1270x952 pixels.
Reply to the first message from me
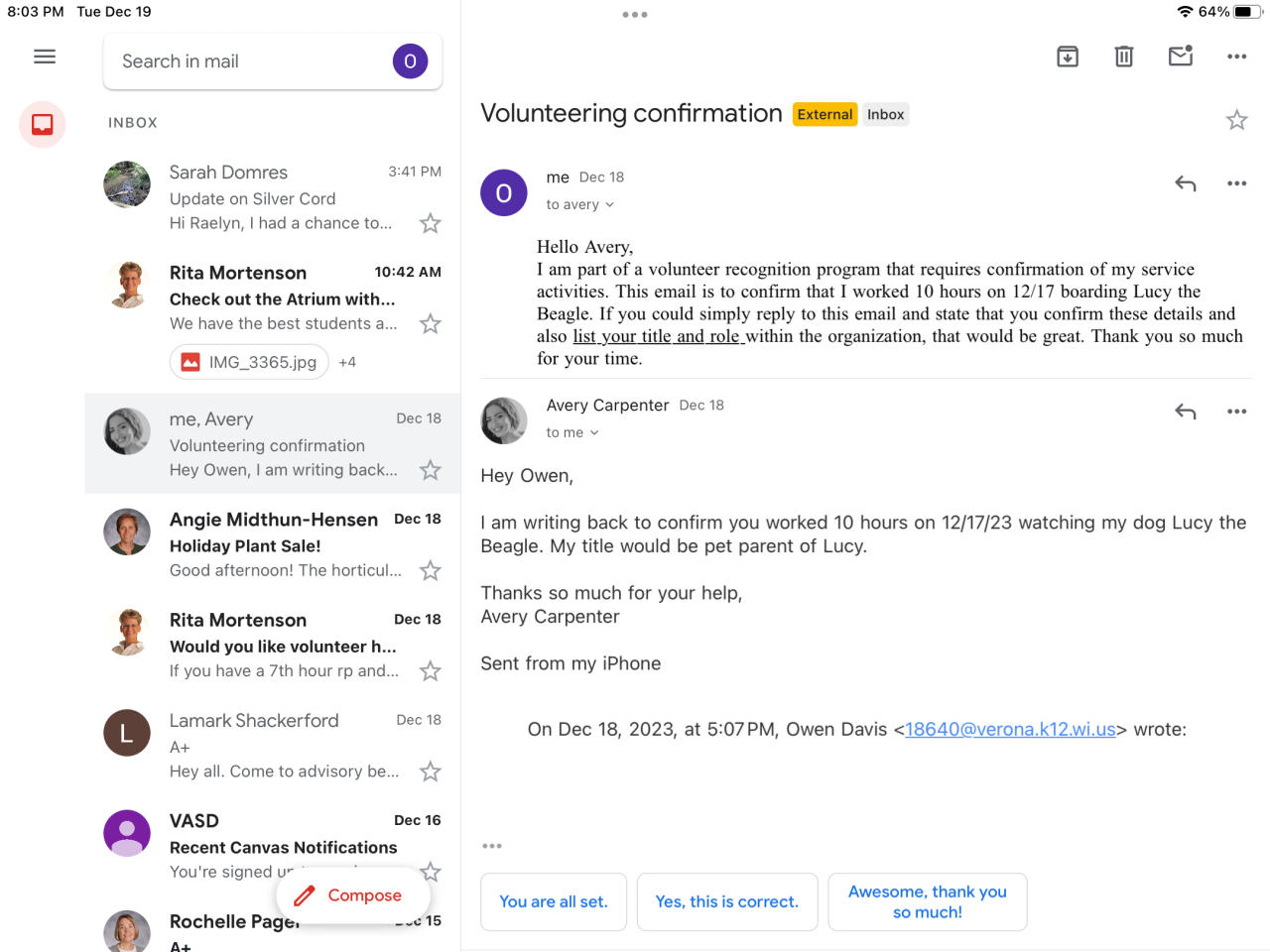(x=1186, y=183)
